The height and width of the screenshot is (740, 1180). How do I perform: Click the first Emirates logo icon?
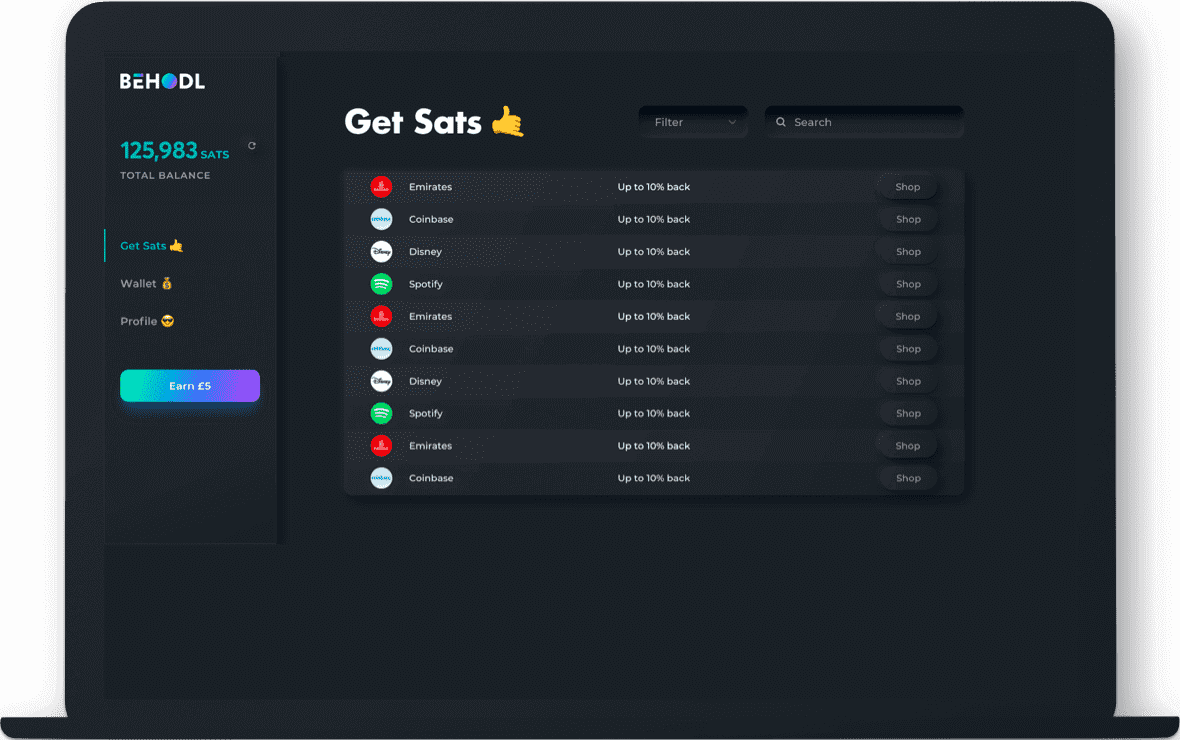382,187
